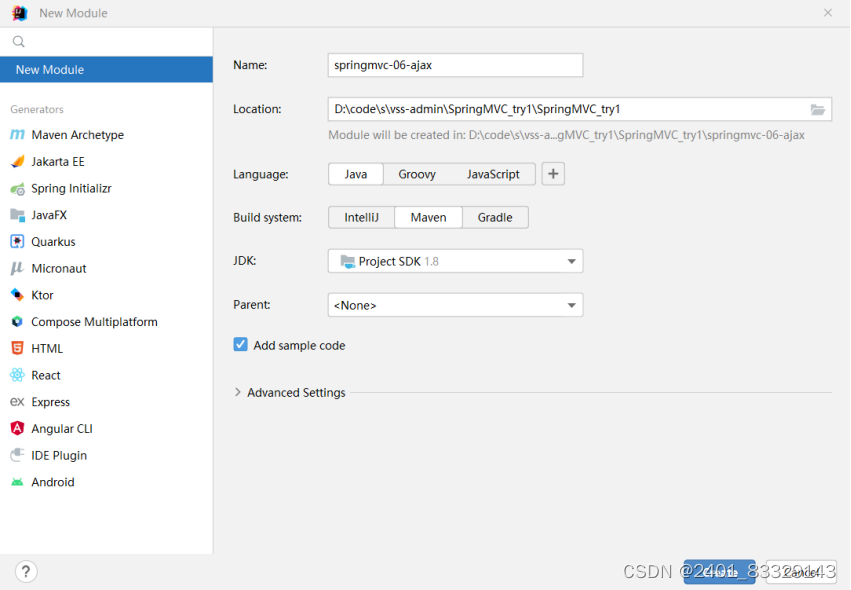Click the IntelliJ IDEA logo in title bar

click(x=20, y=12)
